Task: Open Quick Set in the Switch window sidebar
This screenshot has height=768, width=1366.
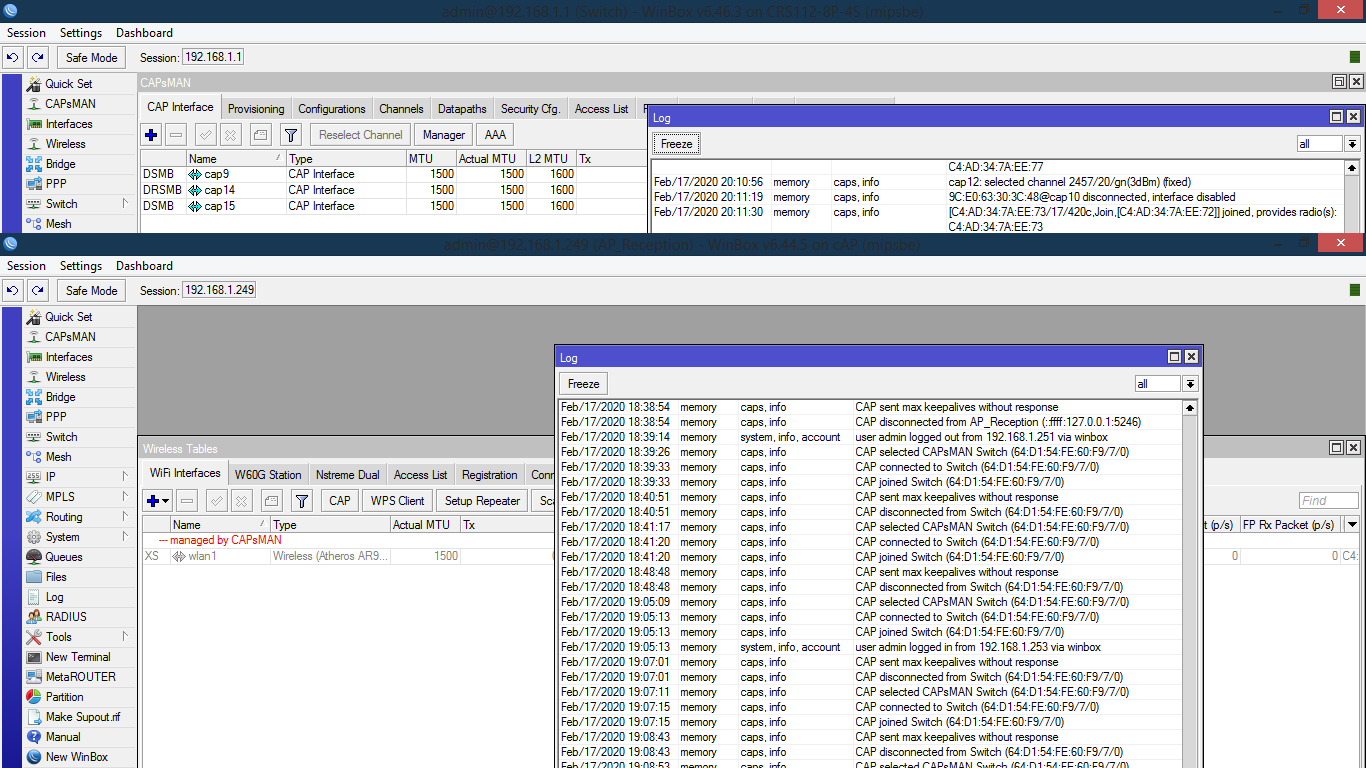Action: click(68, 84)
